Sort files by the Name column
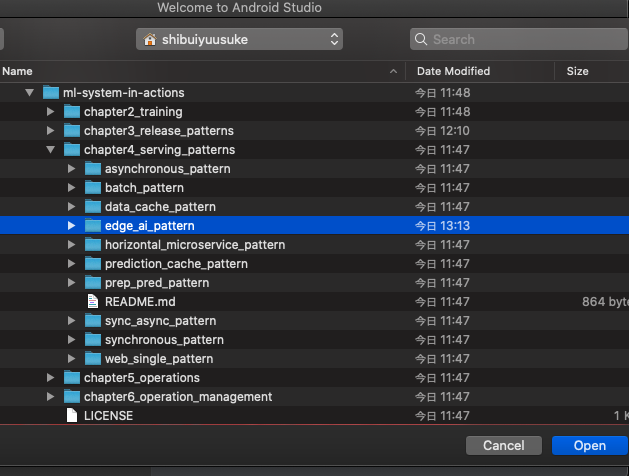This screenshot has width=629, height=476. tap(201, 71)
